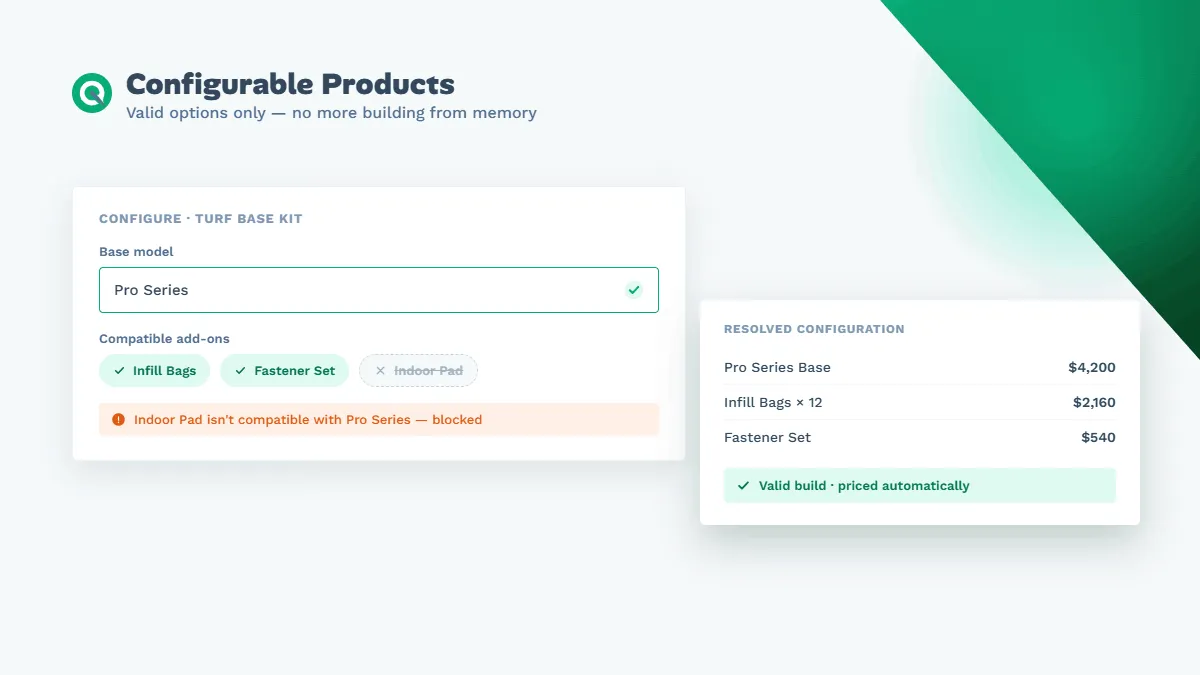Click the checkmark icon beside Valid build

point(743,486)
